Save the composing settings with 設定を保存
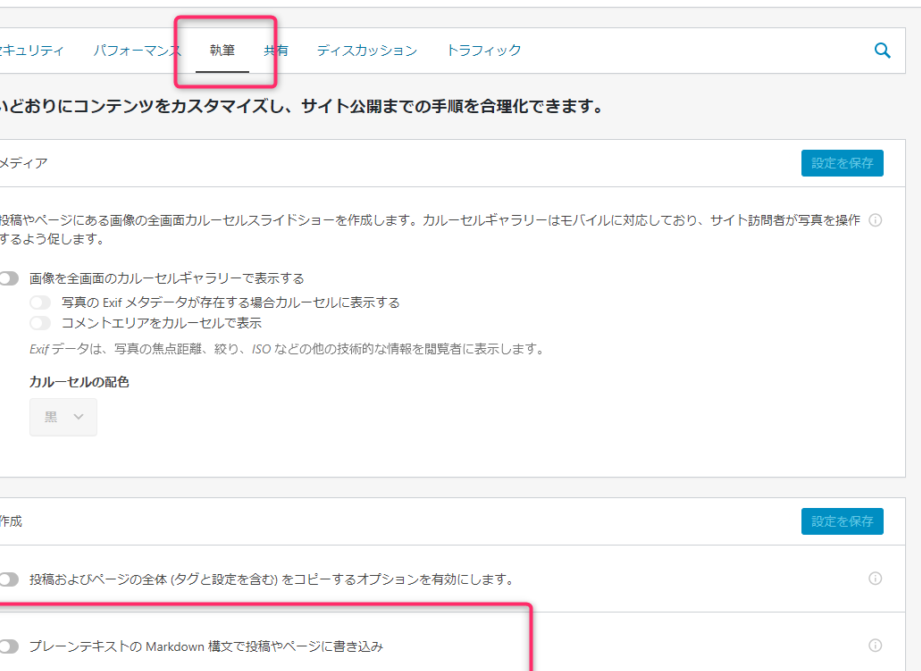The width and height of the screenshot is (921, 671). tap(842, 521)
